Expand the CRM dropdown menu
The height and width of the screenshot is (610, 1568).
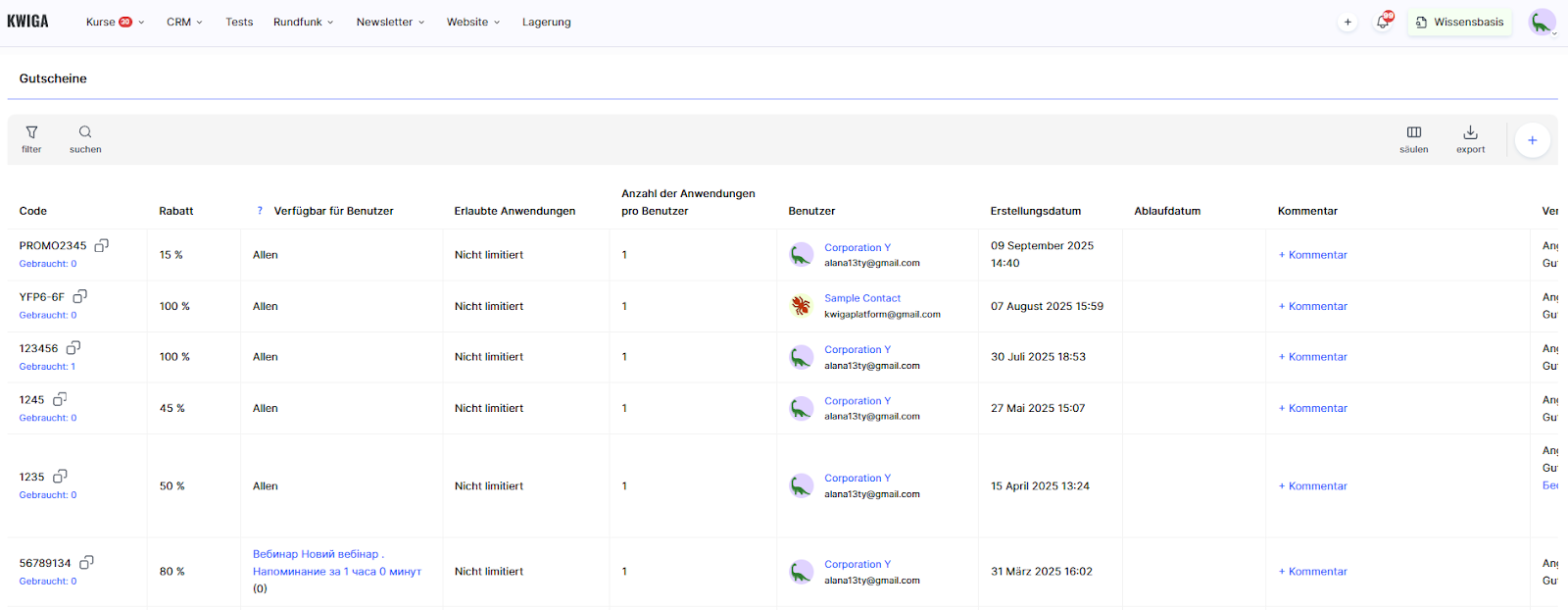point(184,22)
